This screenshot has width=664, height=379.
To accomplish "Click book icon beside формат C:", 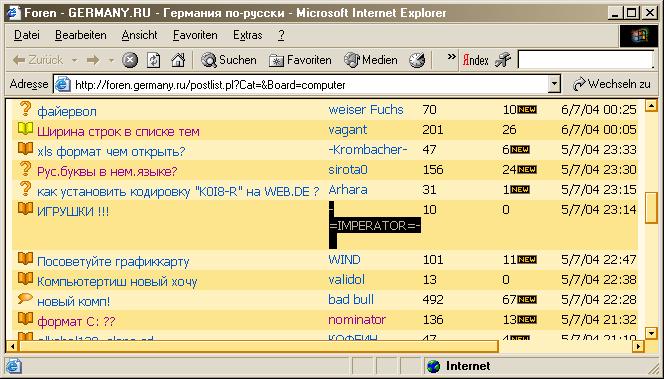I will tap(25, 318).
